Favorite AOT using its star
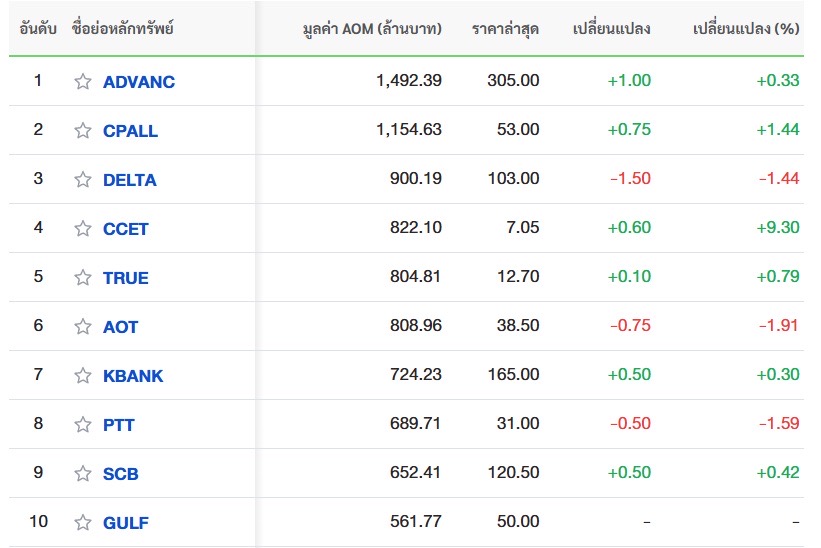This screenshot has width=821, height=548. [x=83, y=327]
